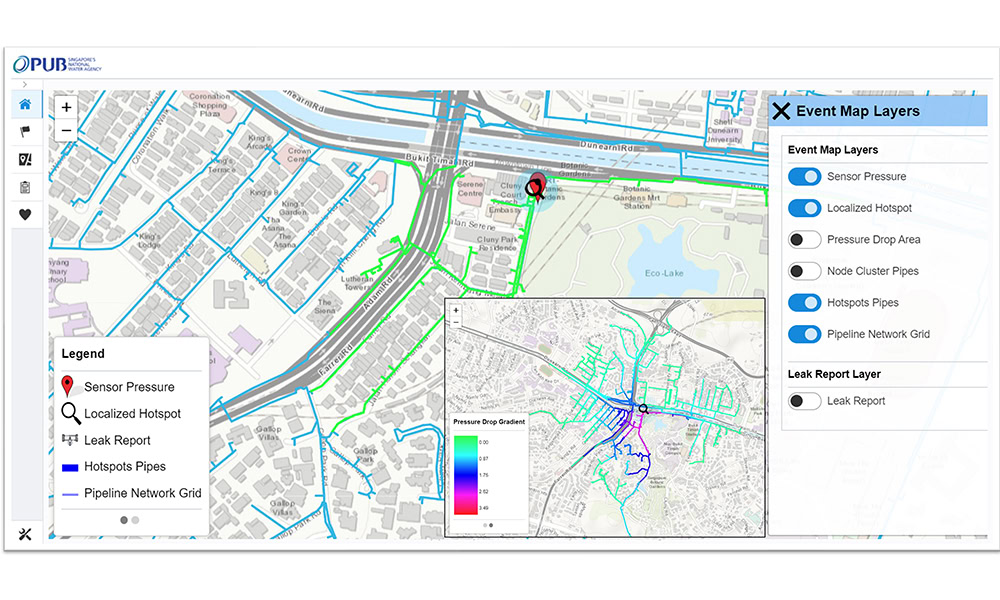This screenshot has width=1000, height=600.
Task: Zoom in on the main map
Action: [66, 107]
